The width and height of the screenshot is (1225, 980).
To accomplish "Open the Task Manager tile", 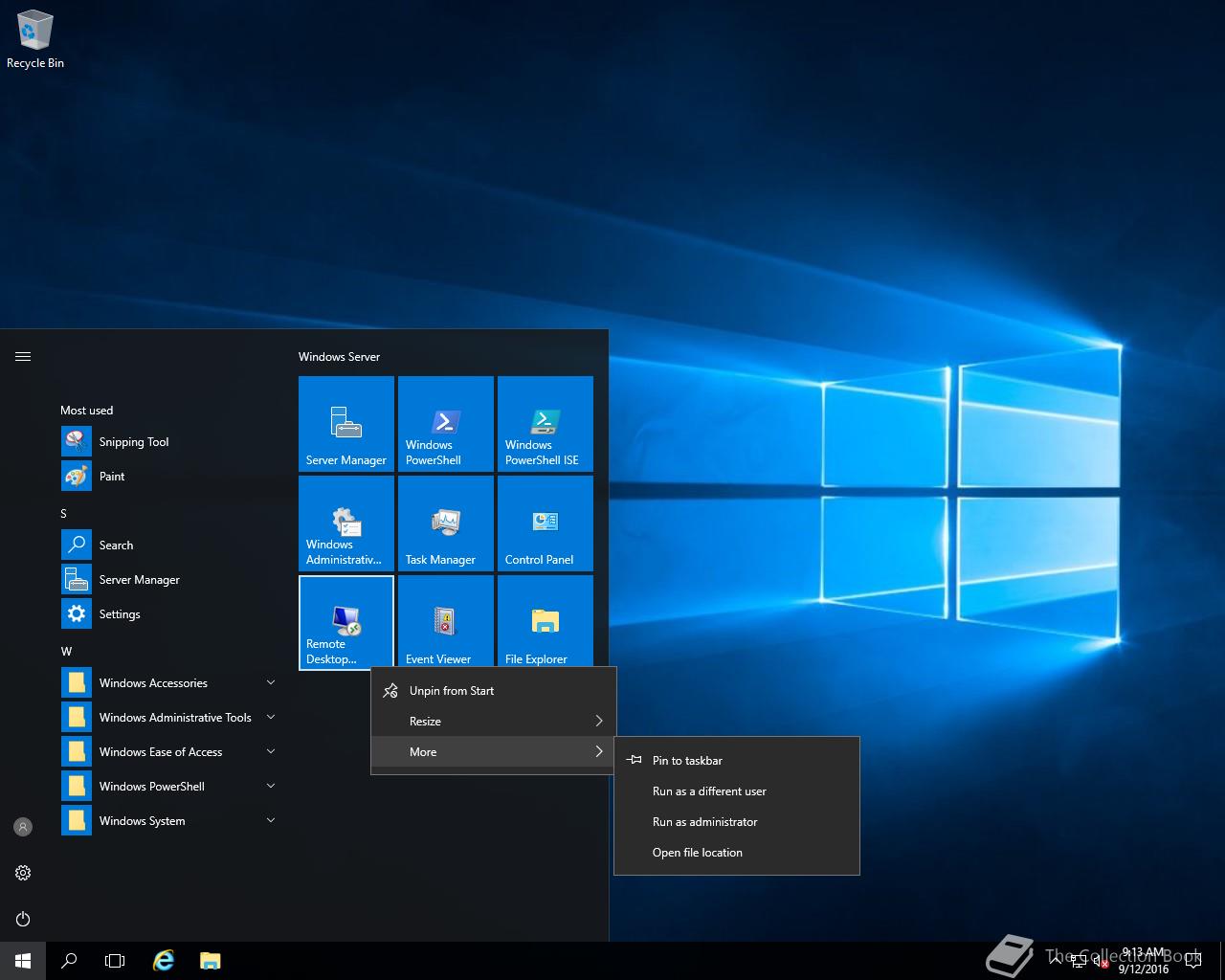I will tap(446, 523).
